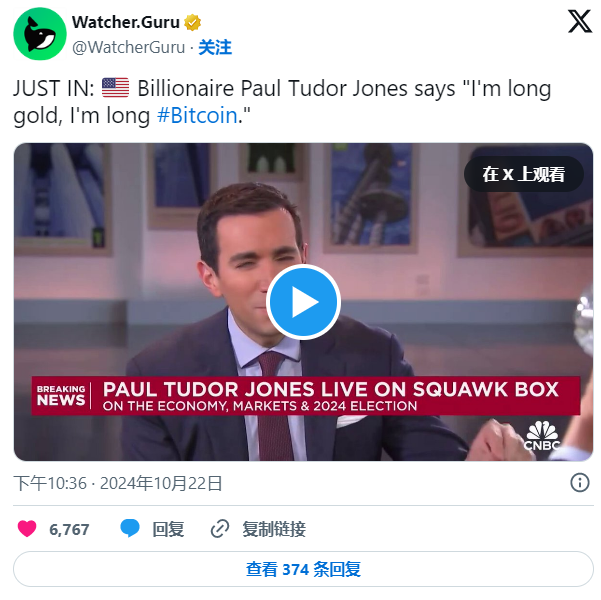Click the copy link chain icon
This screenshot has height=600, width=601.
click(220, 529)
